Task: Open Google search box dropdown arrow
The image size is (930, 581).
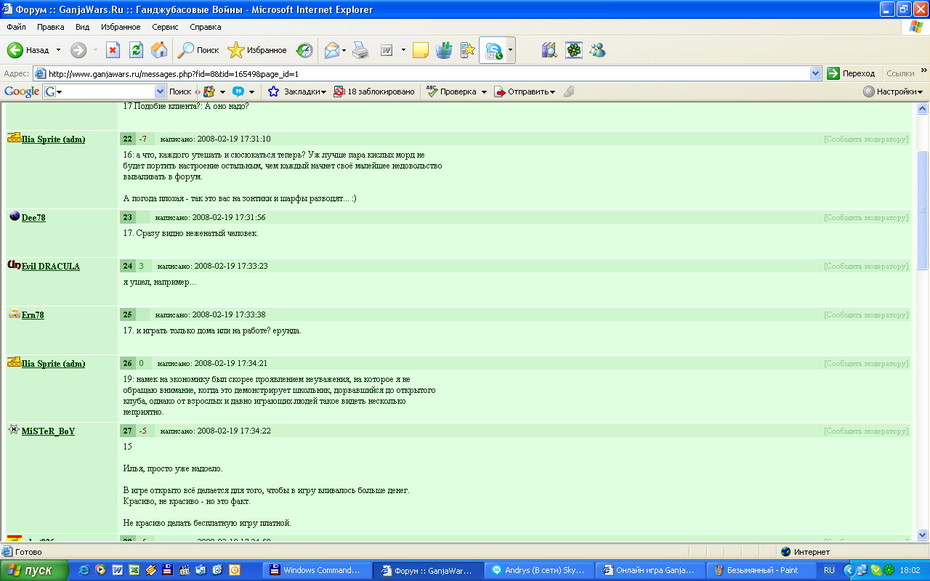Action: [160, 91]
